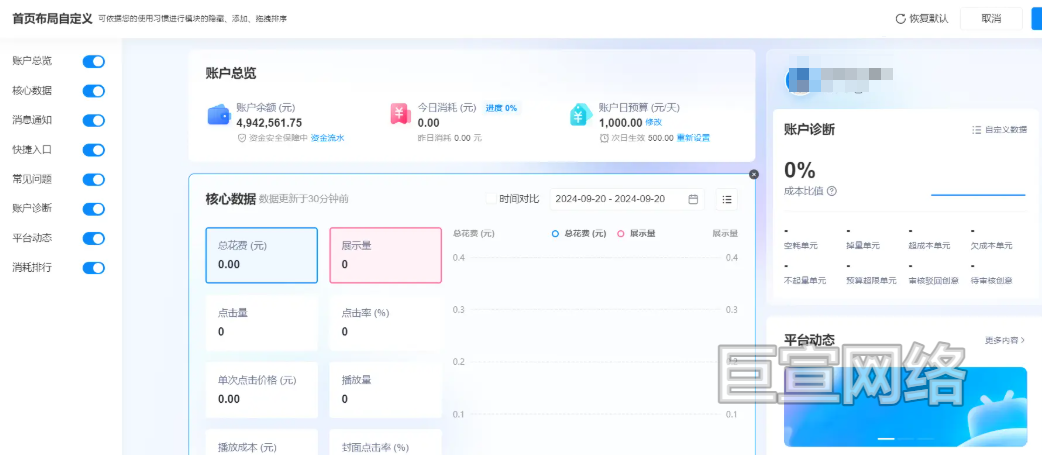Select the 点击率 (%) metric card
This screenshot has height=455, width=1042.
pos(385,323)
